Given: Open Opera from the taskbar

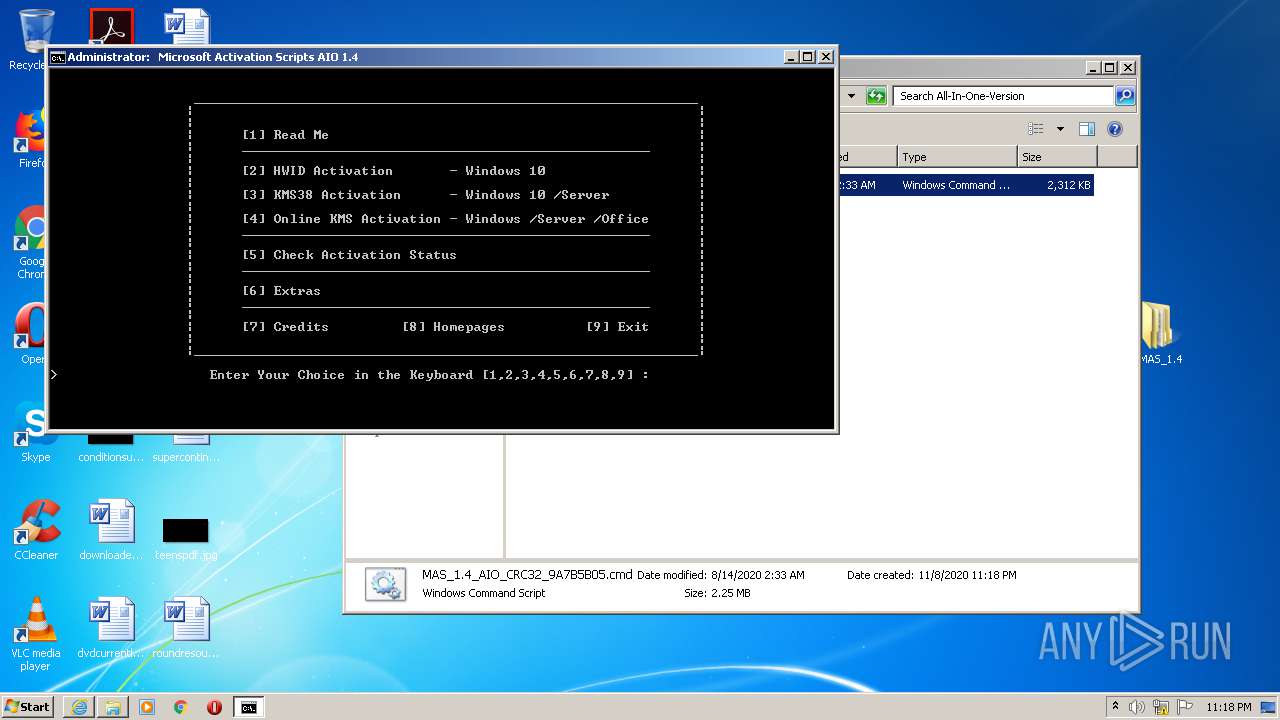Looking at the screenshot, I should click(x=214, y=707).
